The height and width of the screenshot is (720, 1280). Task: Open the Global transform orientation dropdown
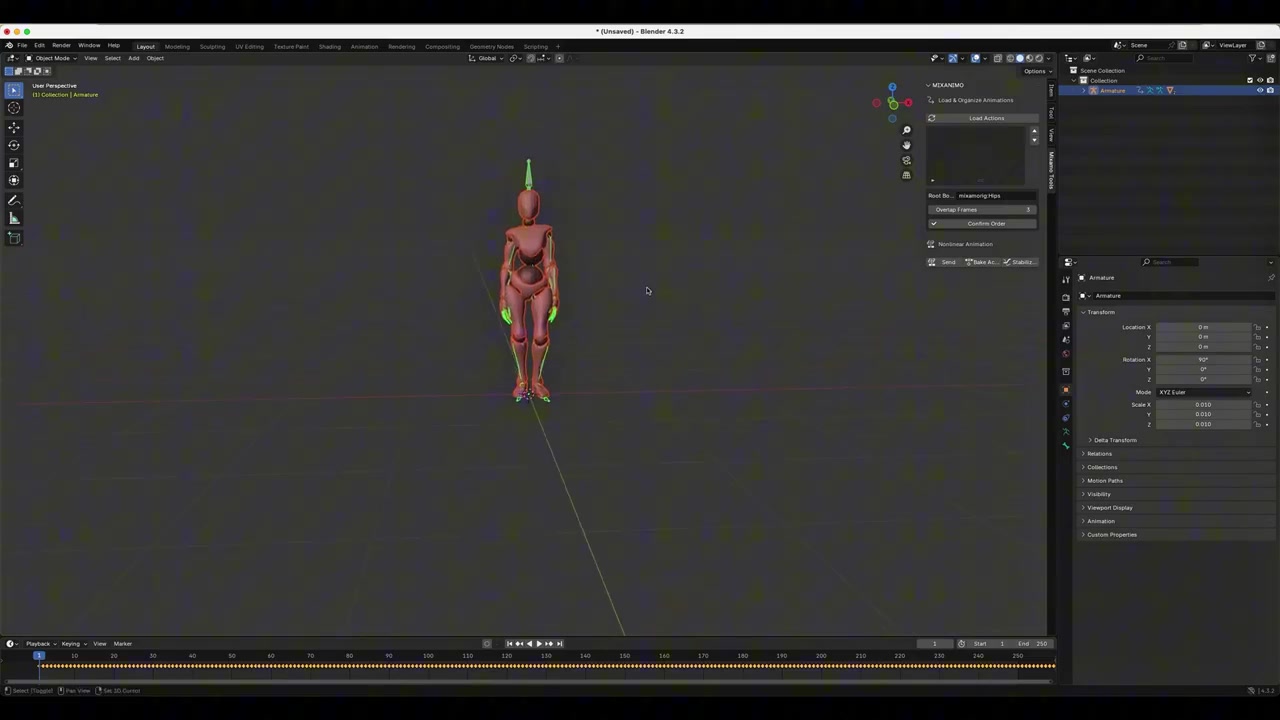click(x=487, y=58)
